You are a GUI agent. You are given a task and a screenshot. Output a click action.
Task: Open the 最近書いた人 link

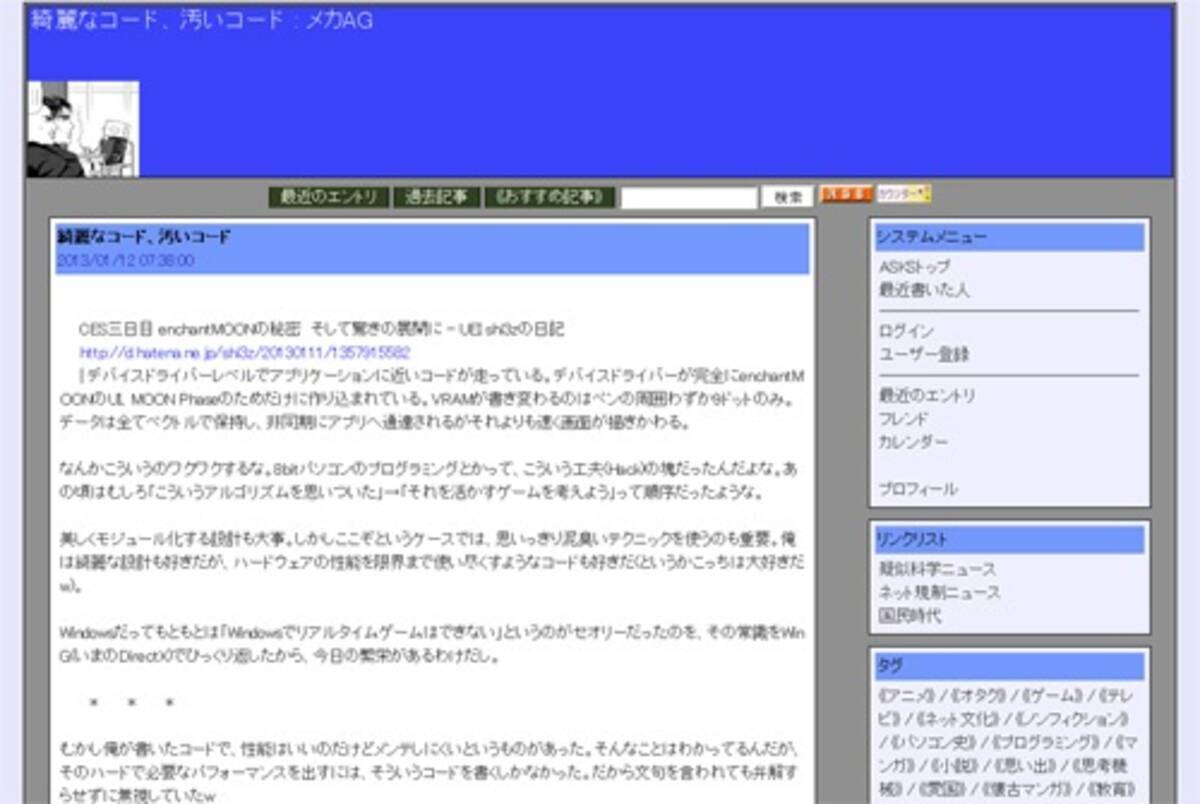(x=924, y=290)
